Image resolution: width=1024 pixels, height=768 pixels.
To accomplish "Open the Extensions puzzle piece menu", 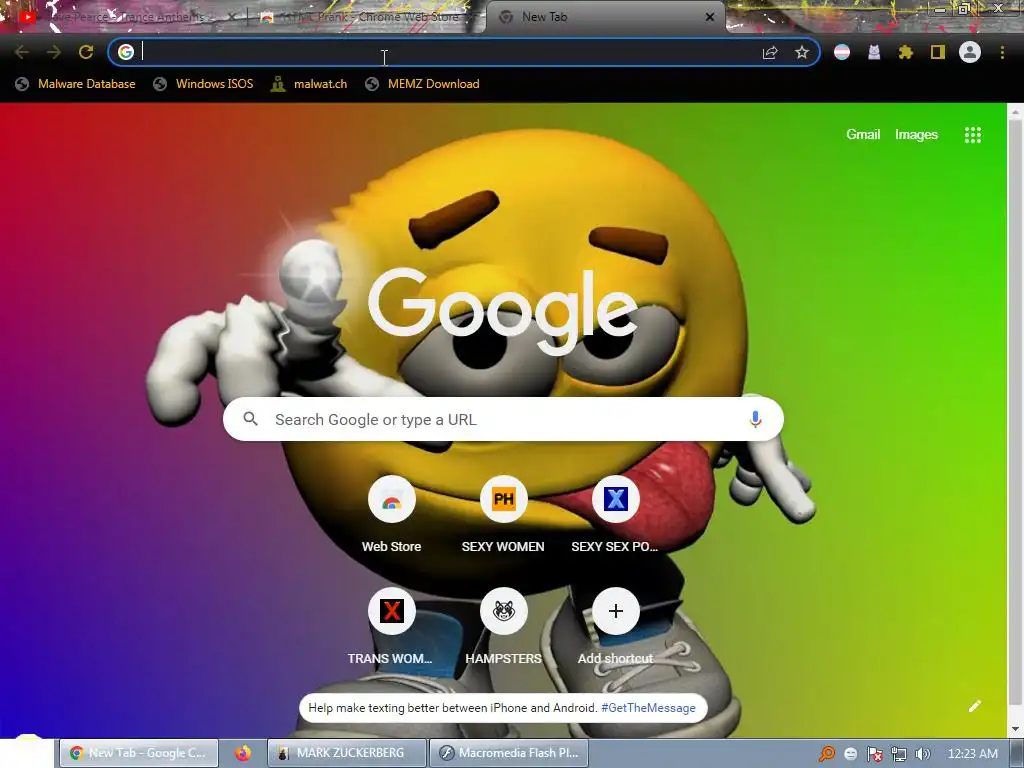I will [905, 52].
